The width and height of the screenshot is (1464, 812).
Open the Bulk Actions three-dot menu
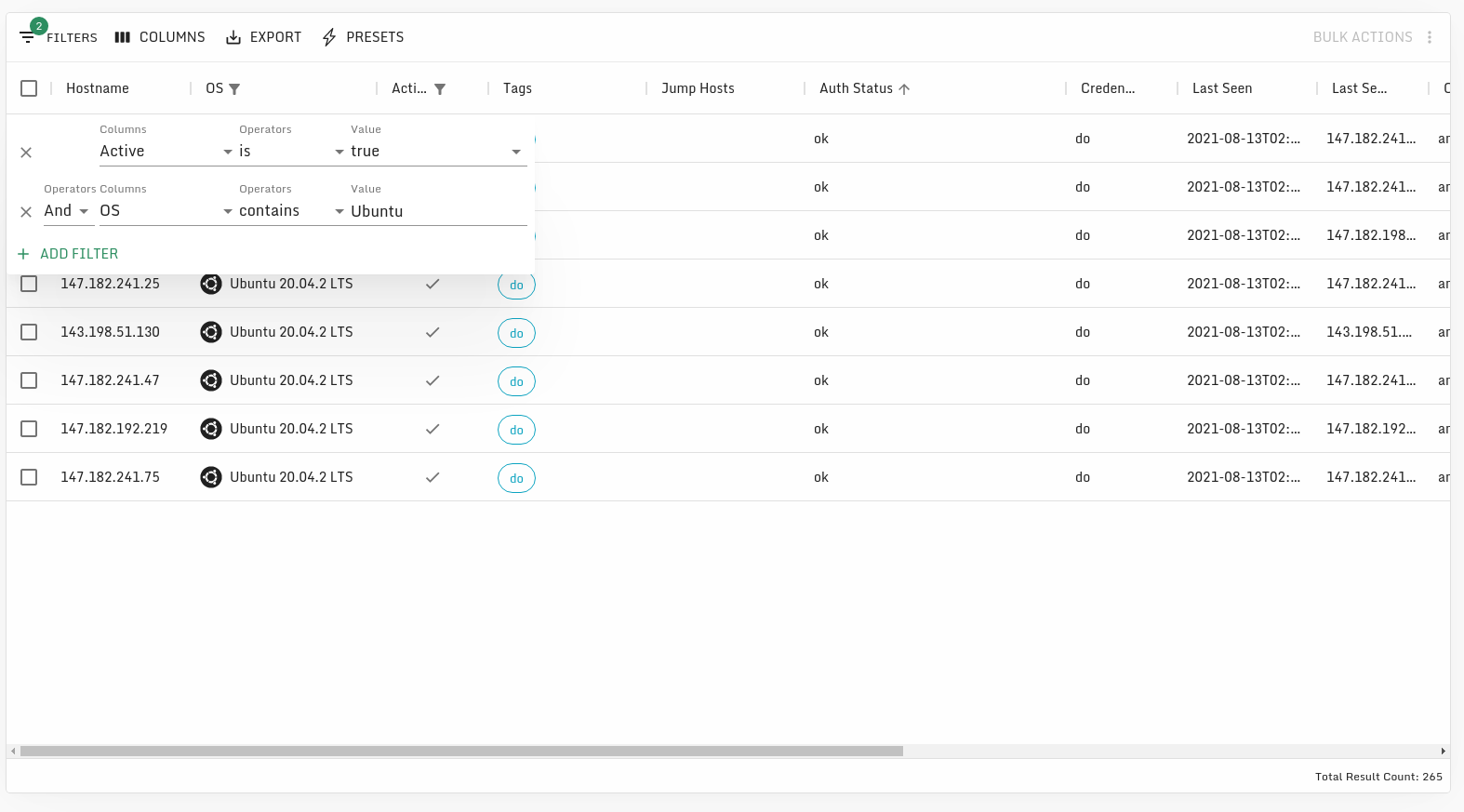[x=1430, y=37]
